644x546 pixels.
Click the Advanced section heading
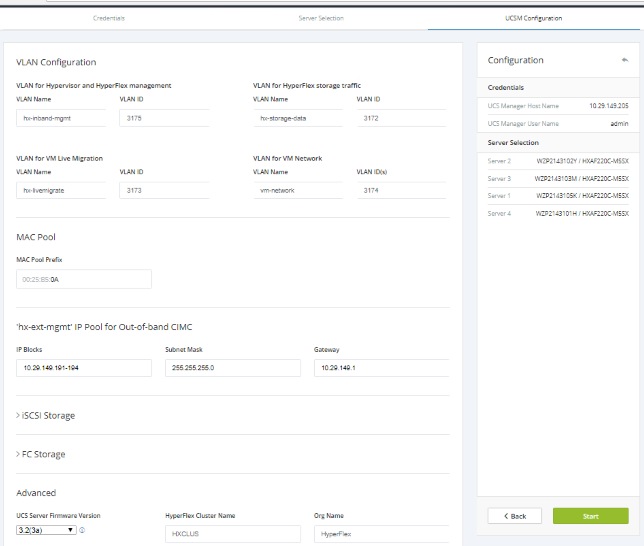point(36,493)
